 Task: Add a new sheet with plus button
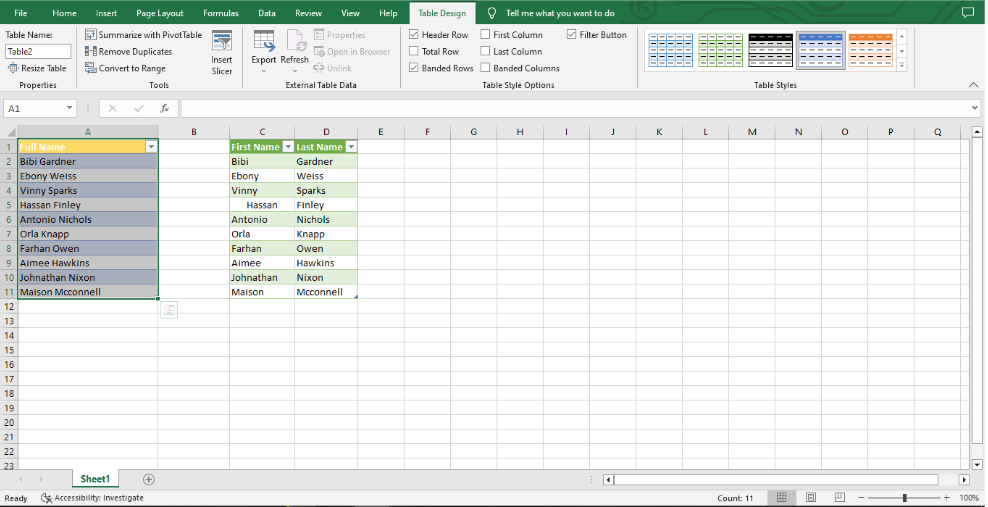pyautogui.click(x=149, y=480)
